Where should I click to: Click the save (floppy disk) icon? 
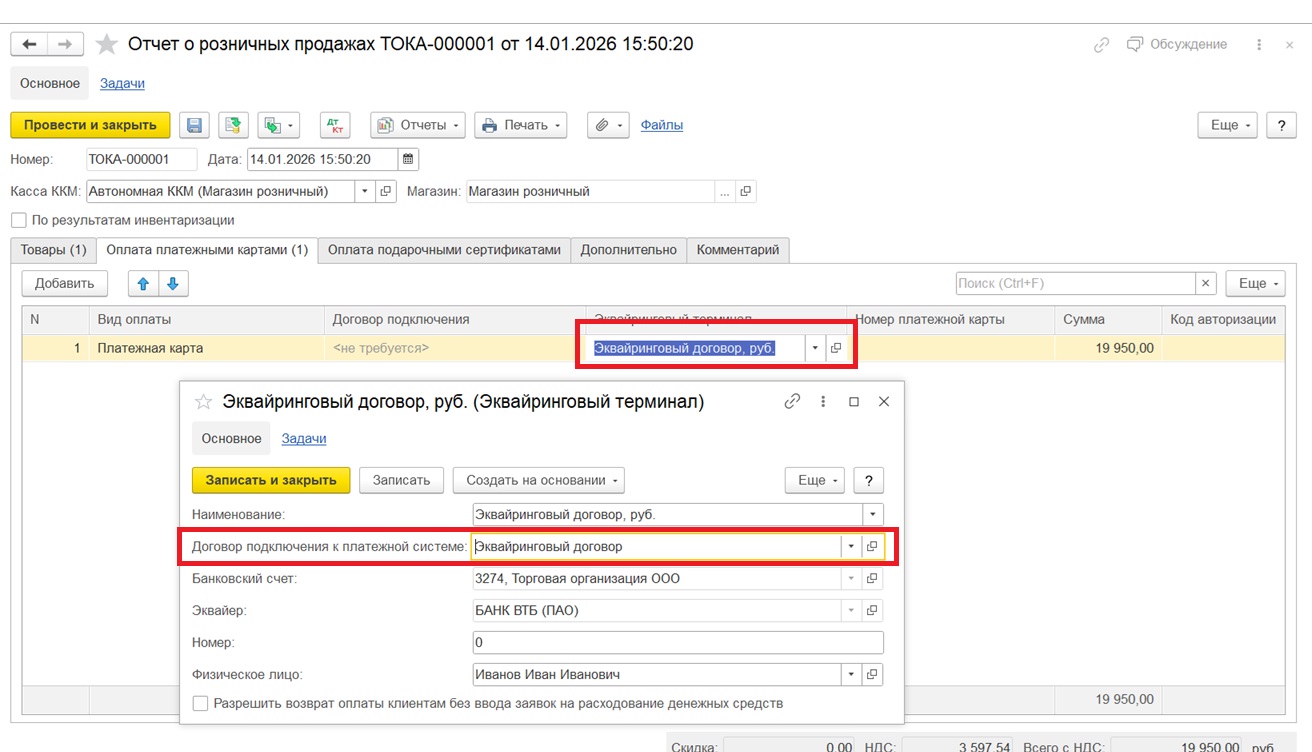(195, 125)
